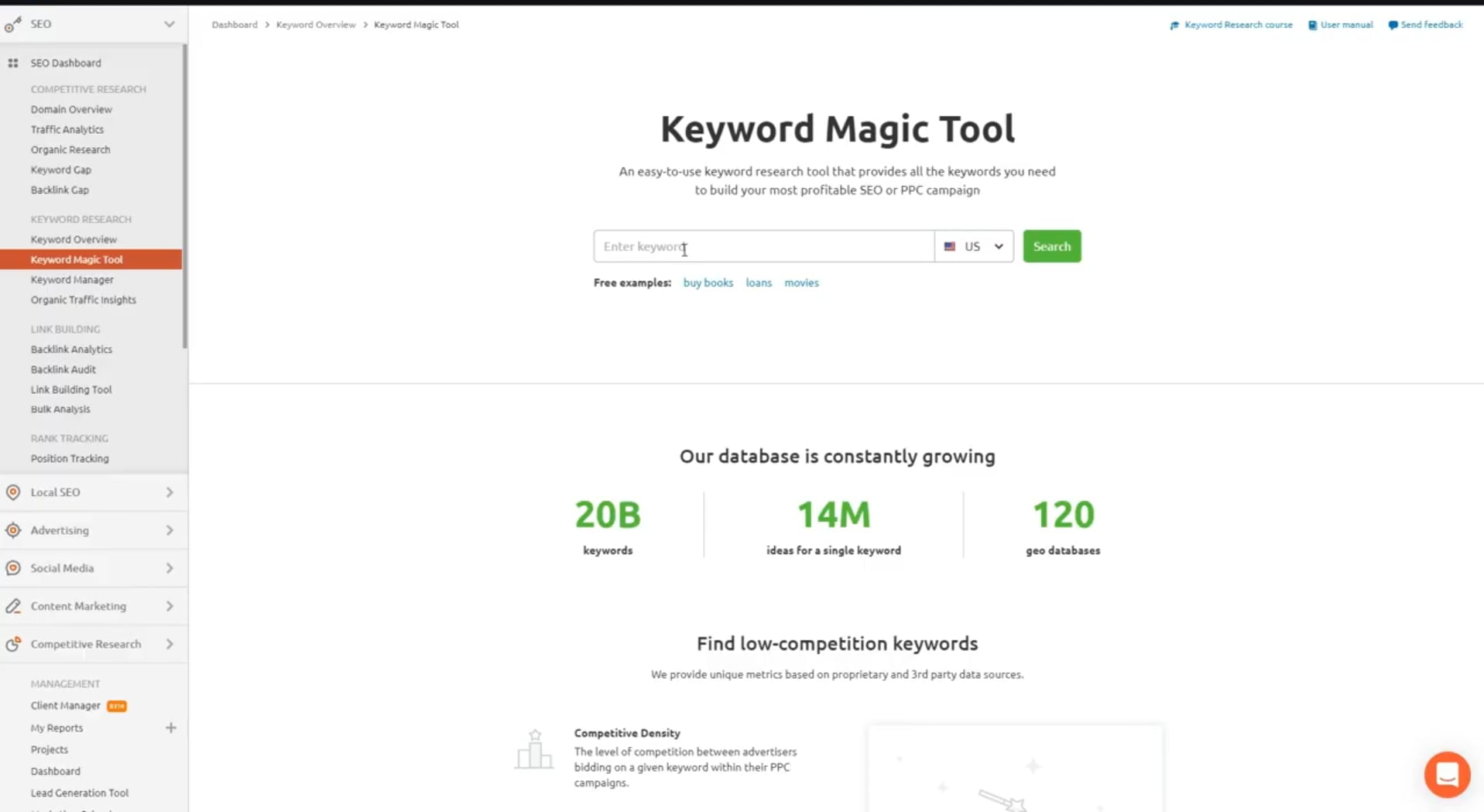
Task: Open Bulk Analysis
Action: tap(60, 409)
